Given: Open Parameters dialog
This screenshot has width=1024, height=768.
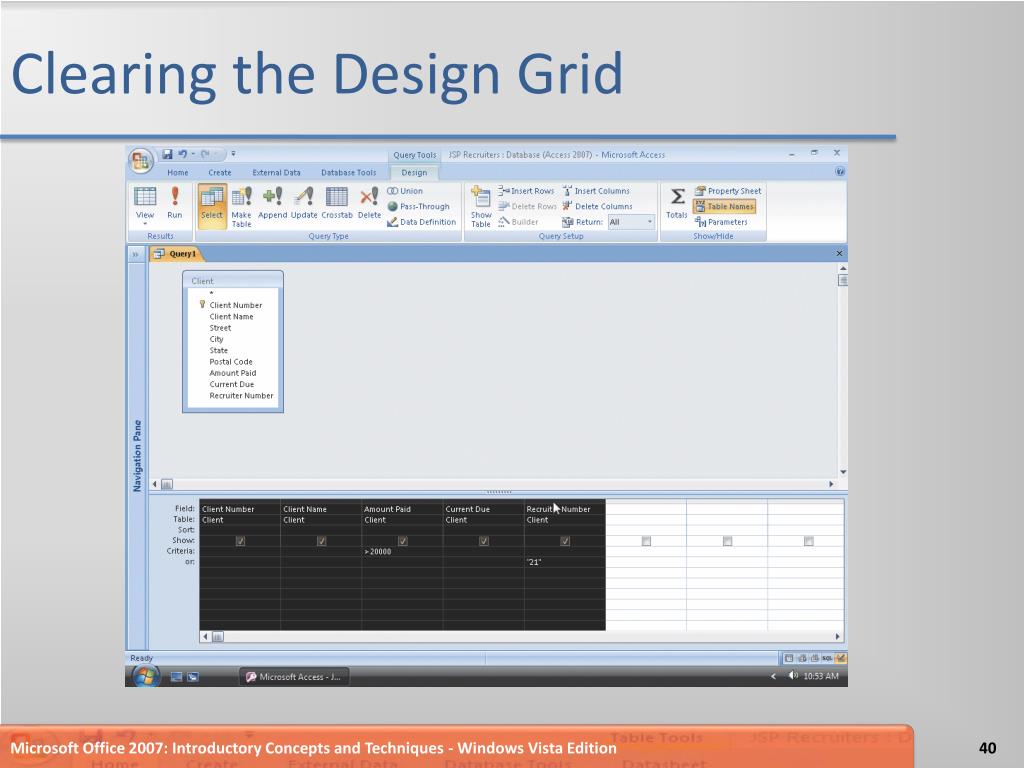Looking at the screenshot, I should tap(721, 222).
